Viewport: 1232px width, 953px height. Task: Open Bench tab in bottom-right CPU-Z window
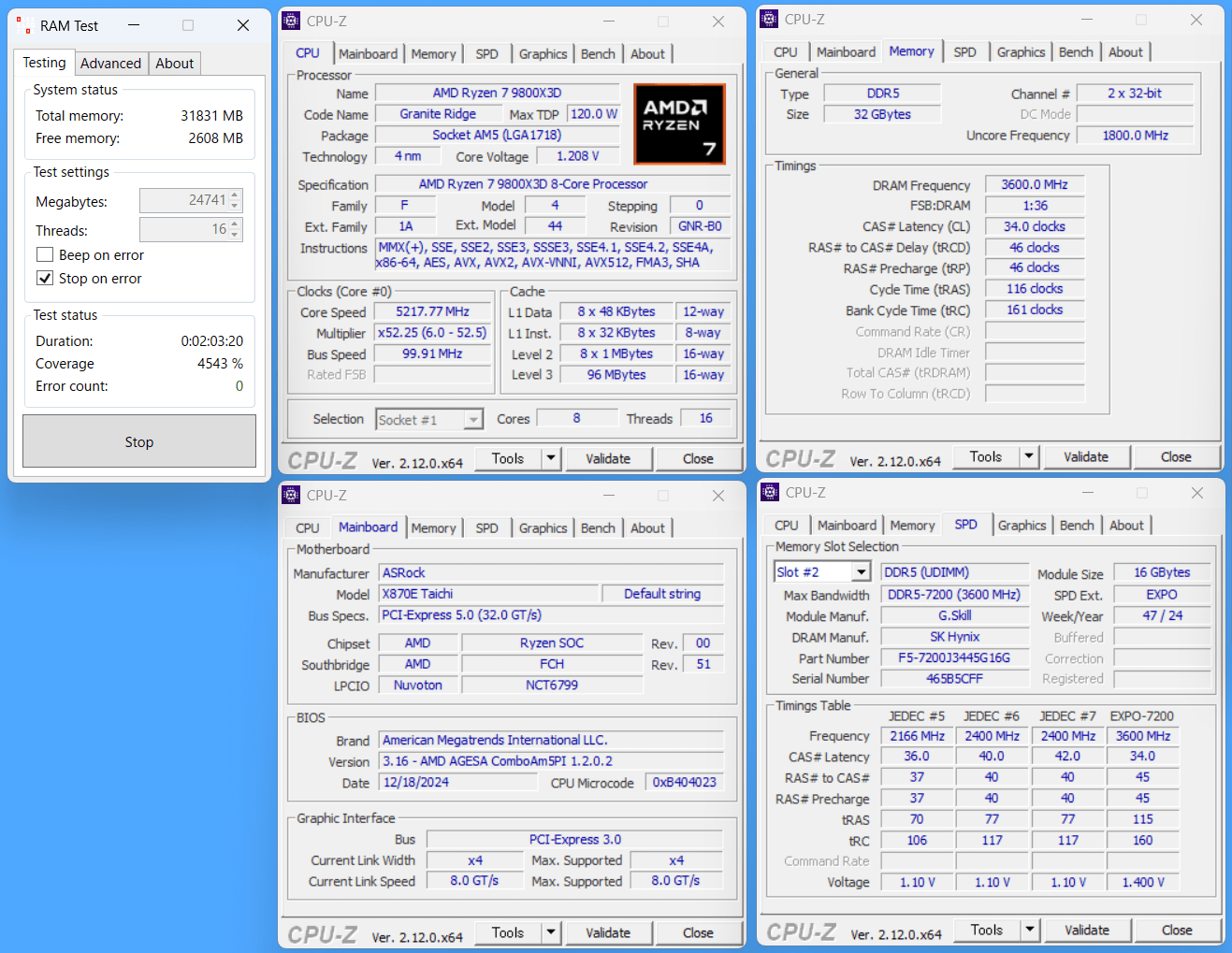click(1077, 526)
